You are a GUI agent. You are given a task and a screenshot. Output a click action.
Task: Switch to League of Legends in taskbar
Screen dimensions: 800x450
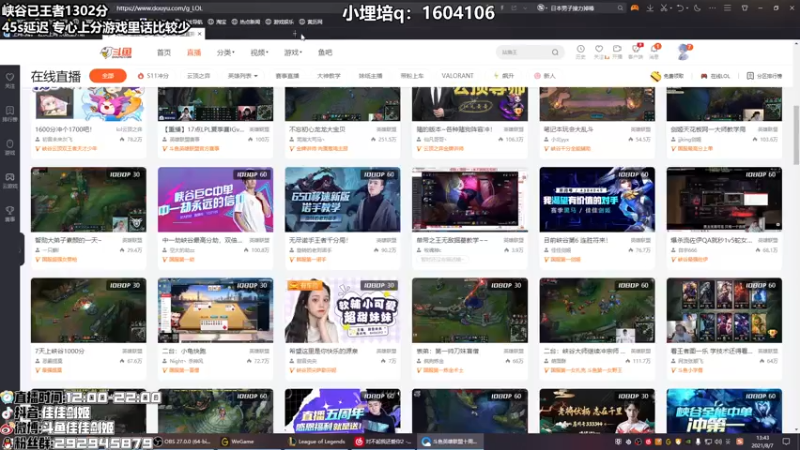click(317, 442)
